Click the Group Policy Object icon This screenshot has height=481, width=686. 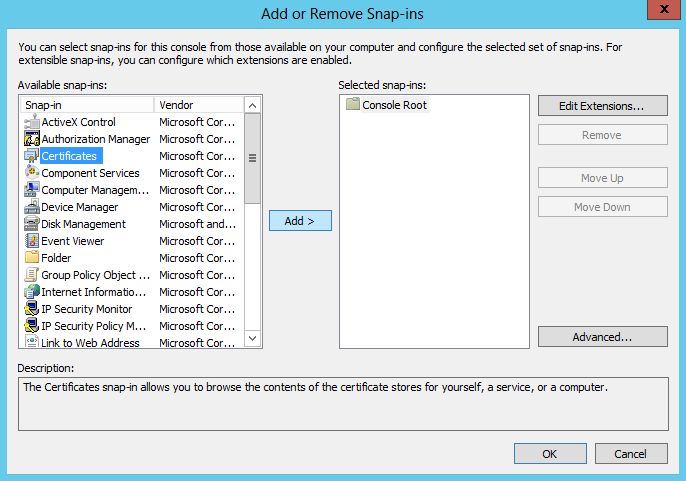tap(31, 275)
